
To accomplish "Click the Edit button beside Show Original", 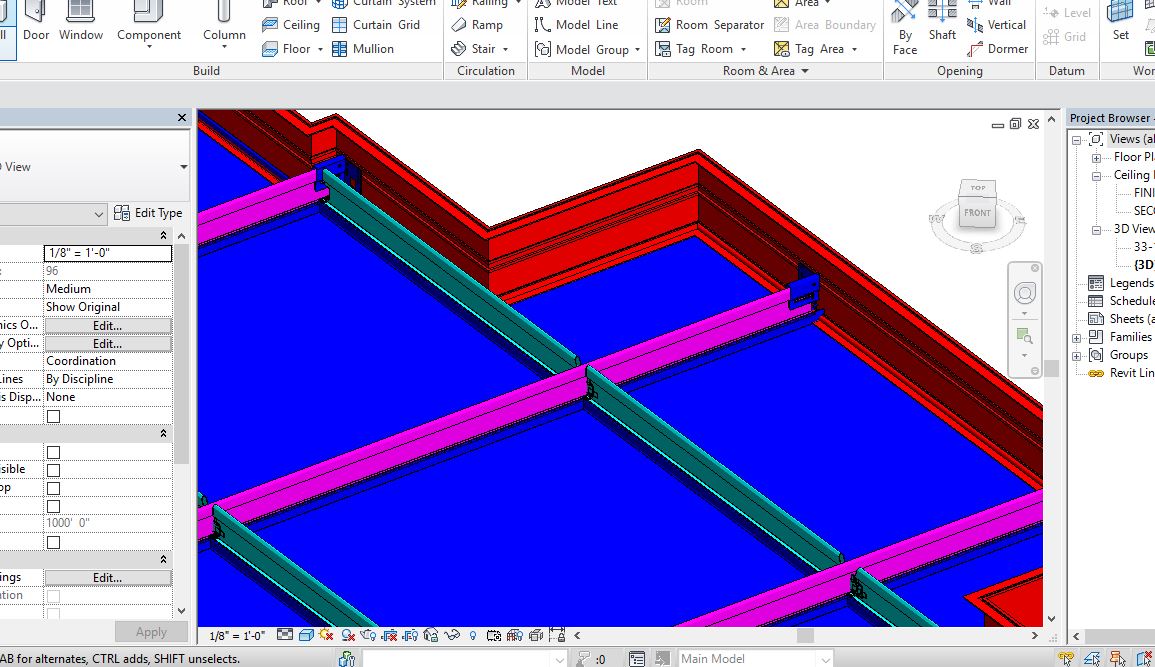I will [107, 325].
